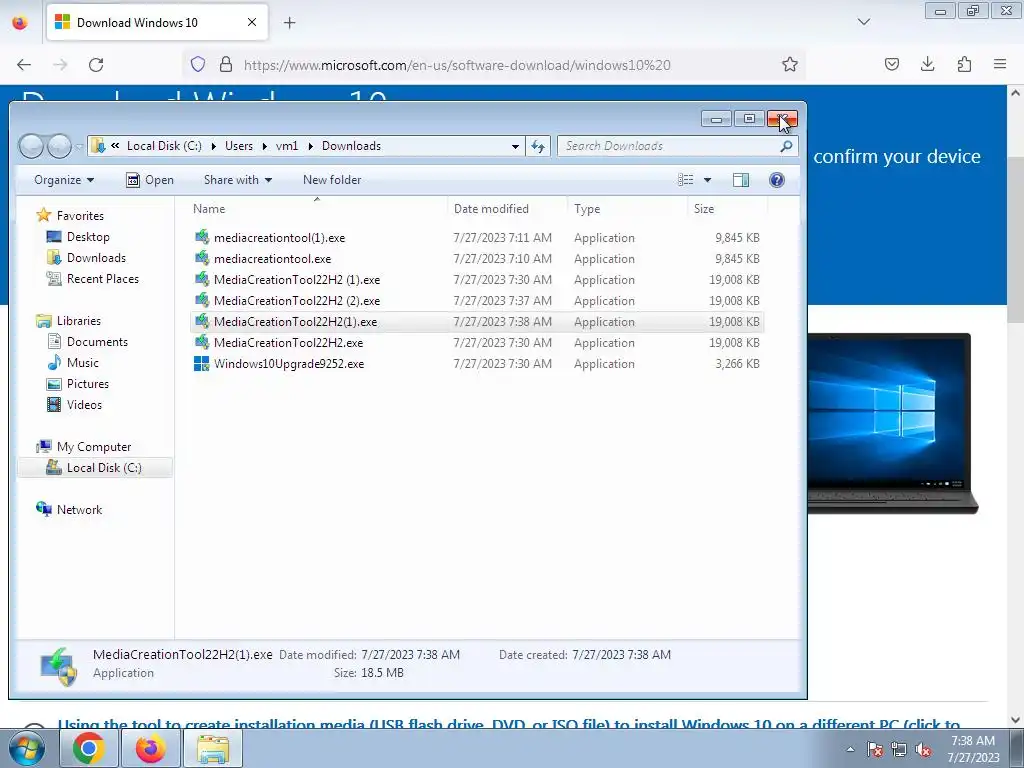The height and width of the screenshot is (768, 1024).
Task: Open the Pictures library
Action: (88, 384)
